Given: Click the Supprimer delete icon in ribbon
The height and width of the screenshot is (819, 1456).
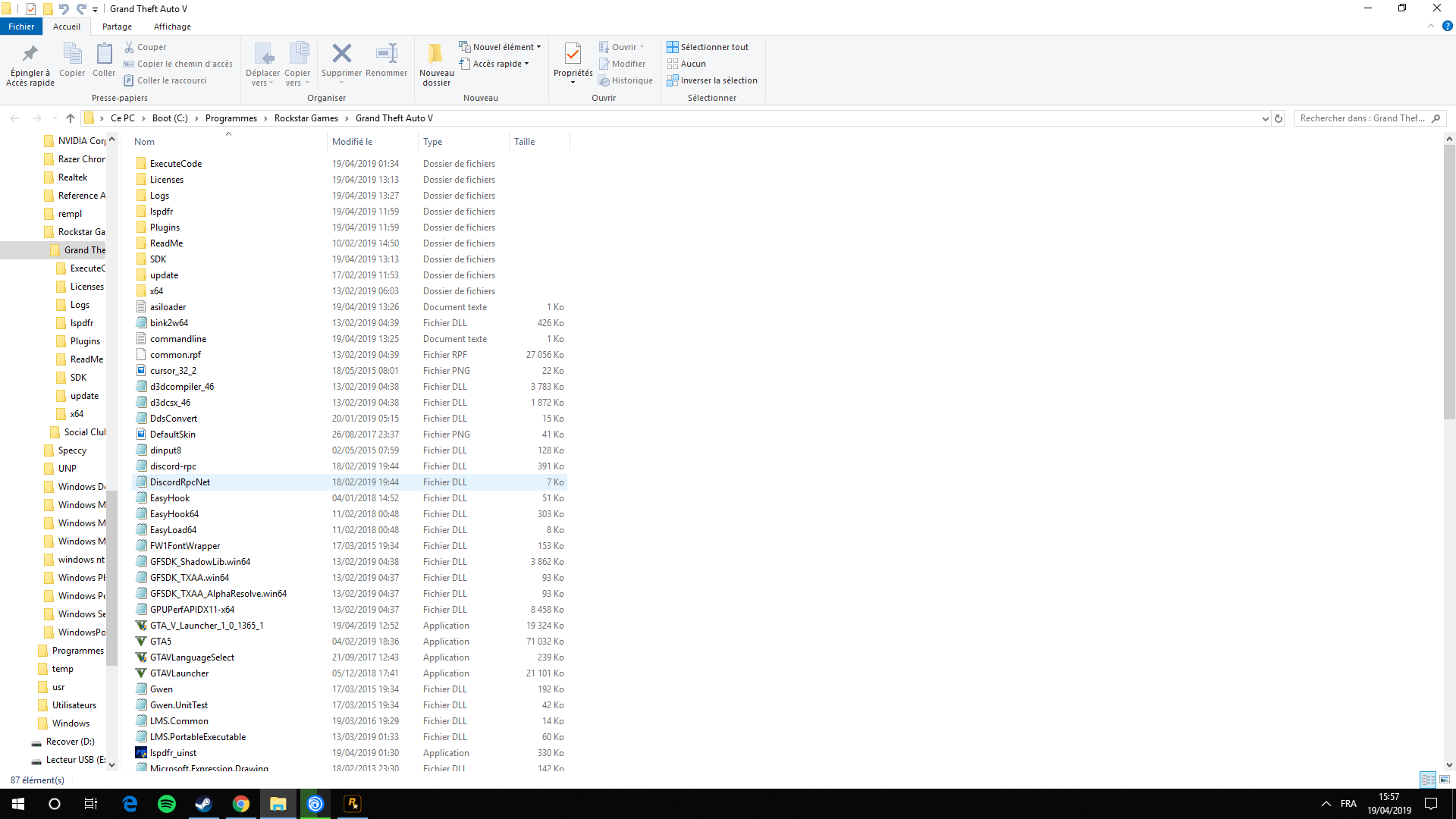Looking at the screenshot, I should [x=341, y=54].
